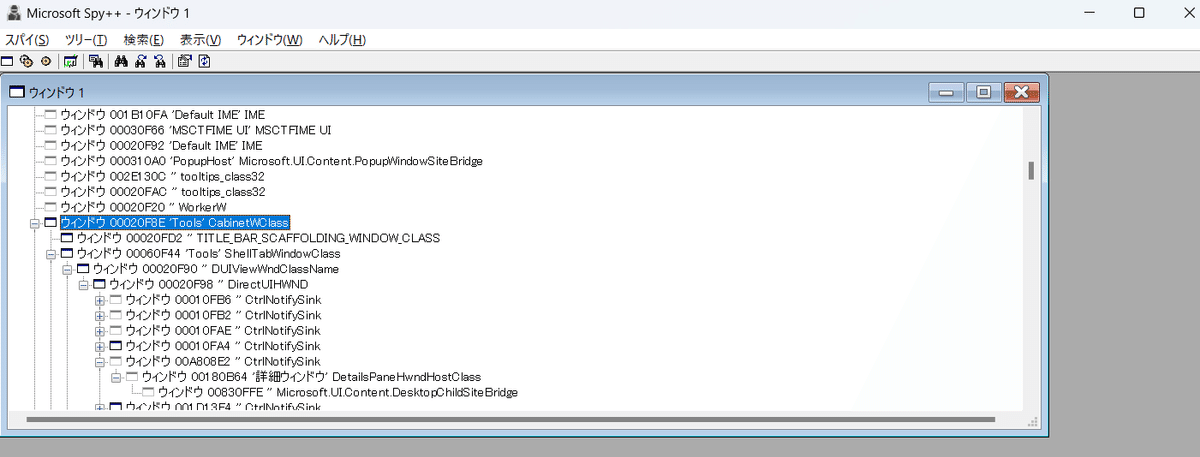Image resolution: width=1200 pixels, height=457 pixels.
Task: Select window 002E130C tooltips_class32 row
Action: pos(162,176)
